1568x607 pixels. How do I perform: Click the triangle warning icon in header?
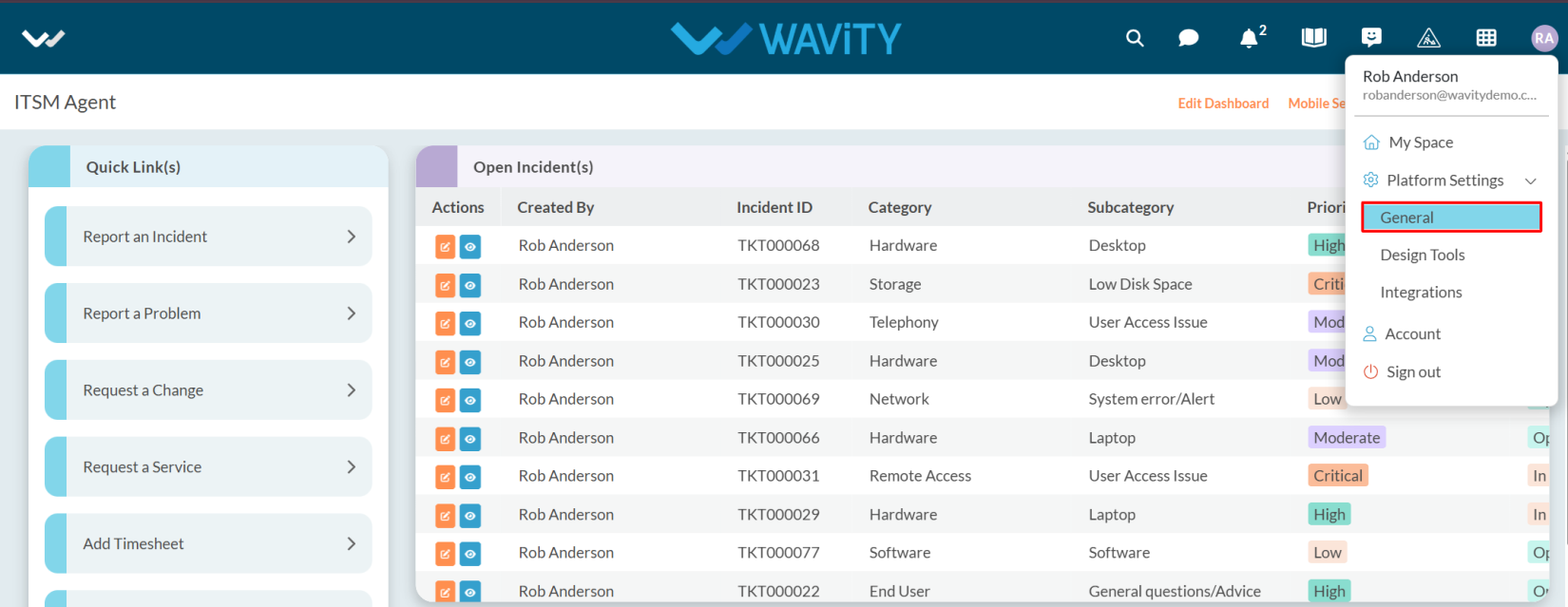(x=1428, y=38)
